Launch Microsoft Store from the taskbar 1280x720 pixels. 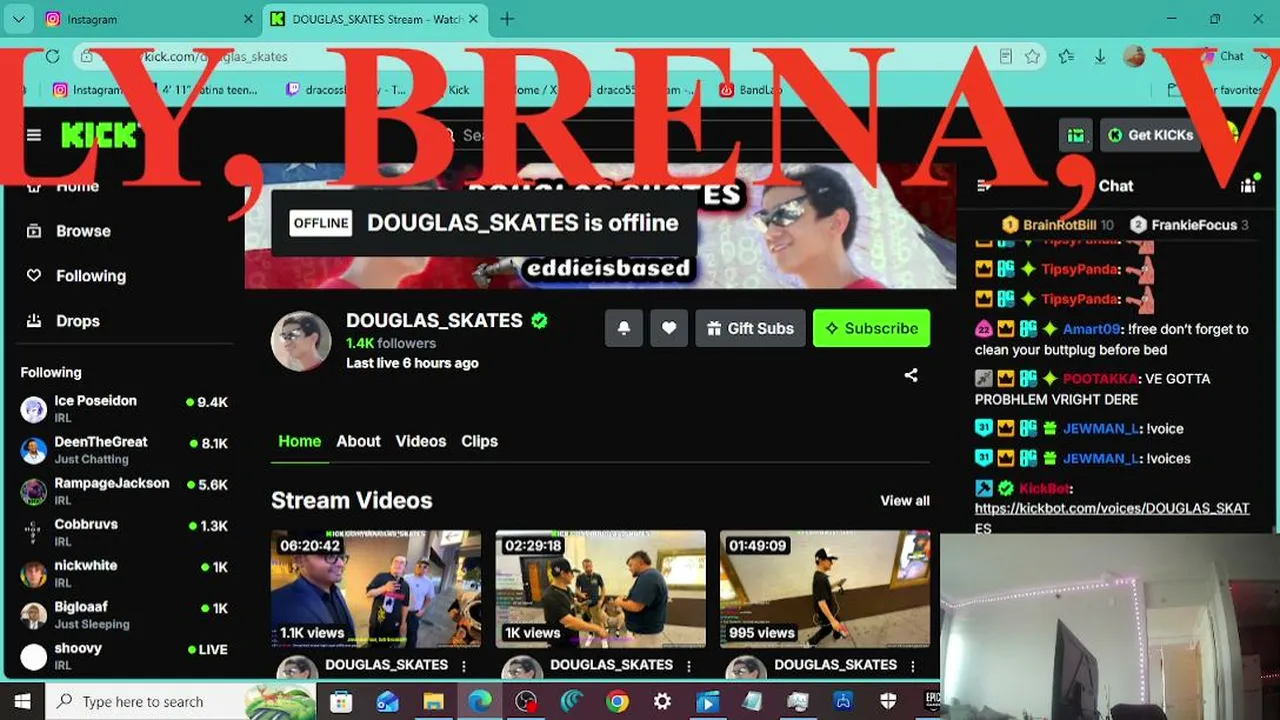tap(341, 702)
